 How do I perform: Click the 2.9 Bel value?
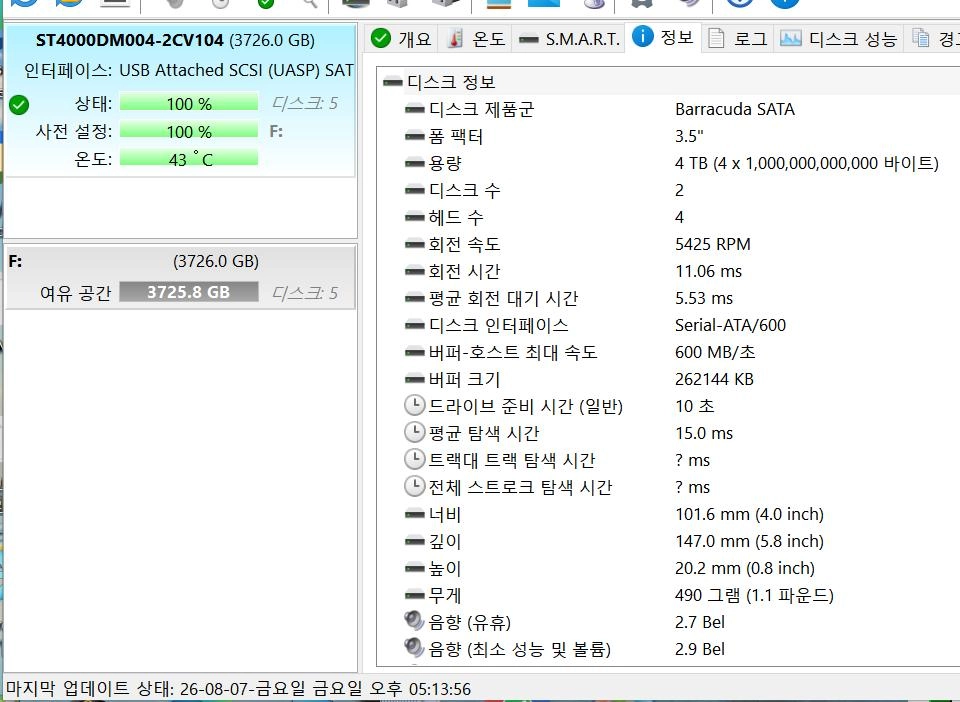click(x=700, y=649)
